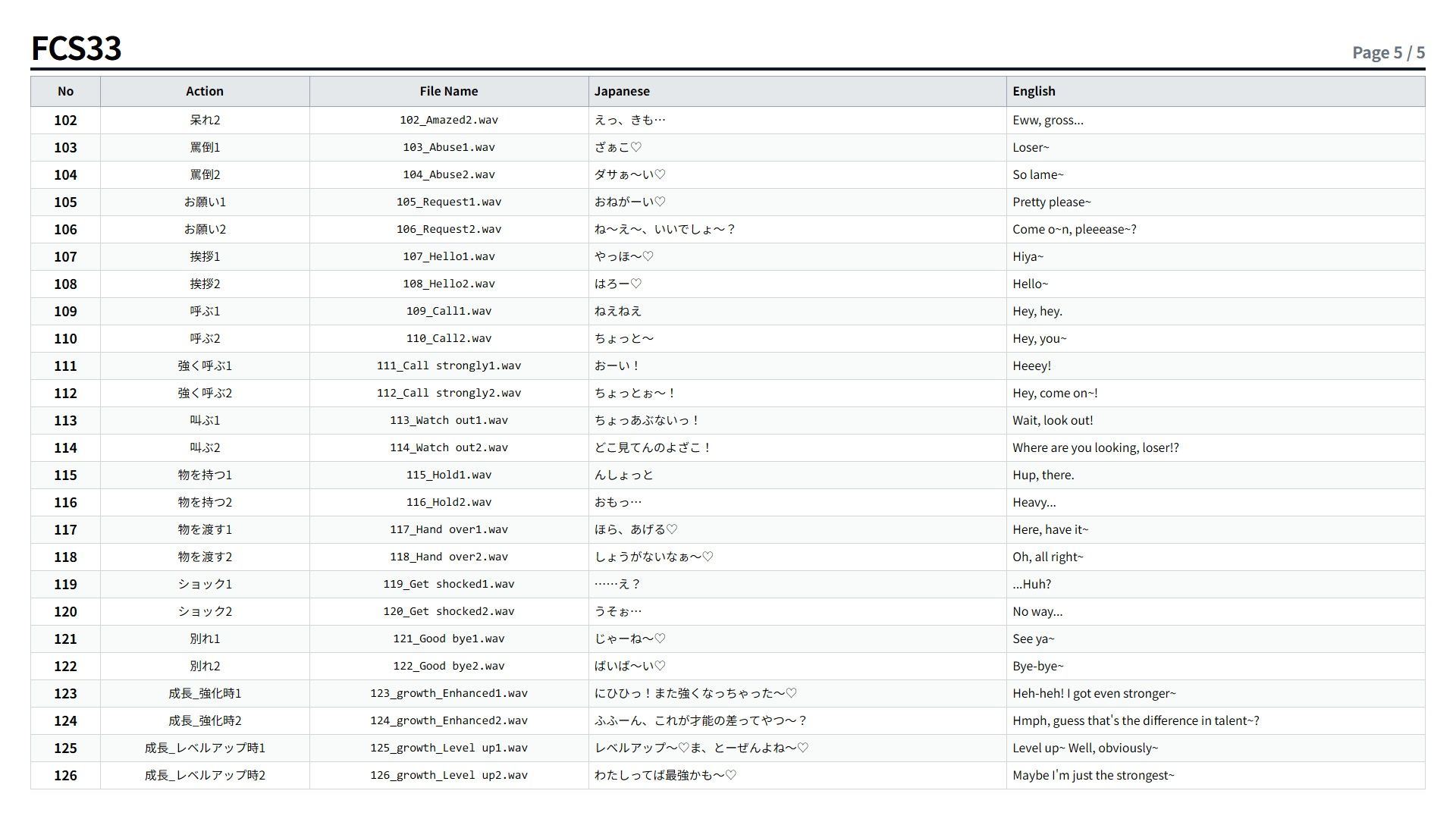Click the English cell 'So lame~'
This screenshot has height=819, width=1456.
(x=1216, y=174)
